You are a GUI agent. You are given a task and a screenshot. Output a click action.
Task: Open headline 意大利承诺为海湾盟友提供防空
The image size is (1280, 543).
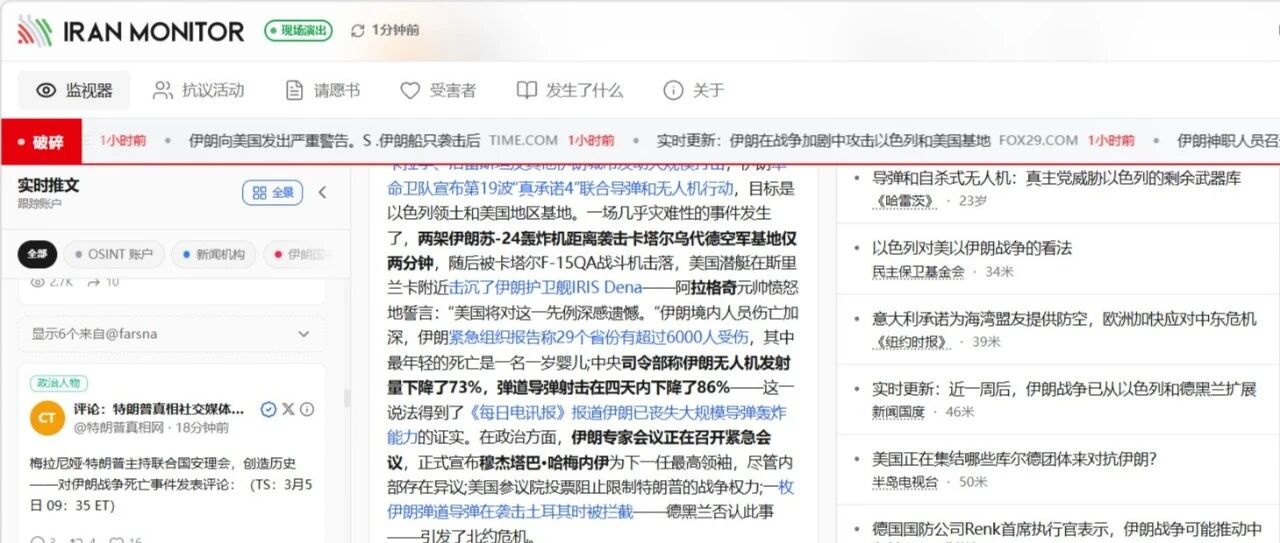[x=1064, y=319]
